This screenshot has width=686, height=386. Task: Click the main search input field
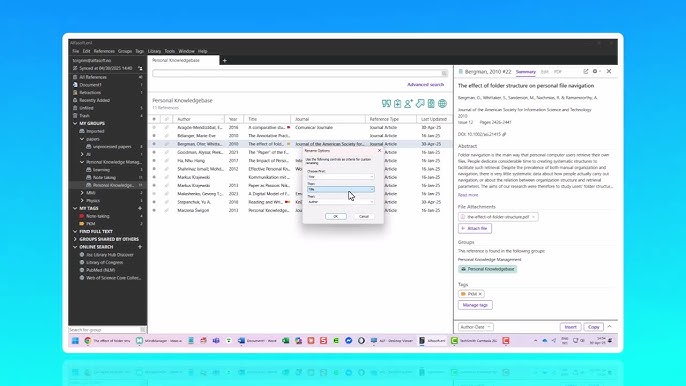tap(300, 73)
